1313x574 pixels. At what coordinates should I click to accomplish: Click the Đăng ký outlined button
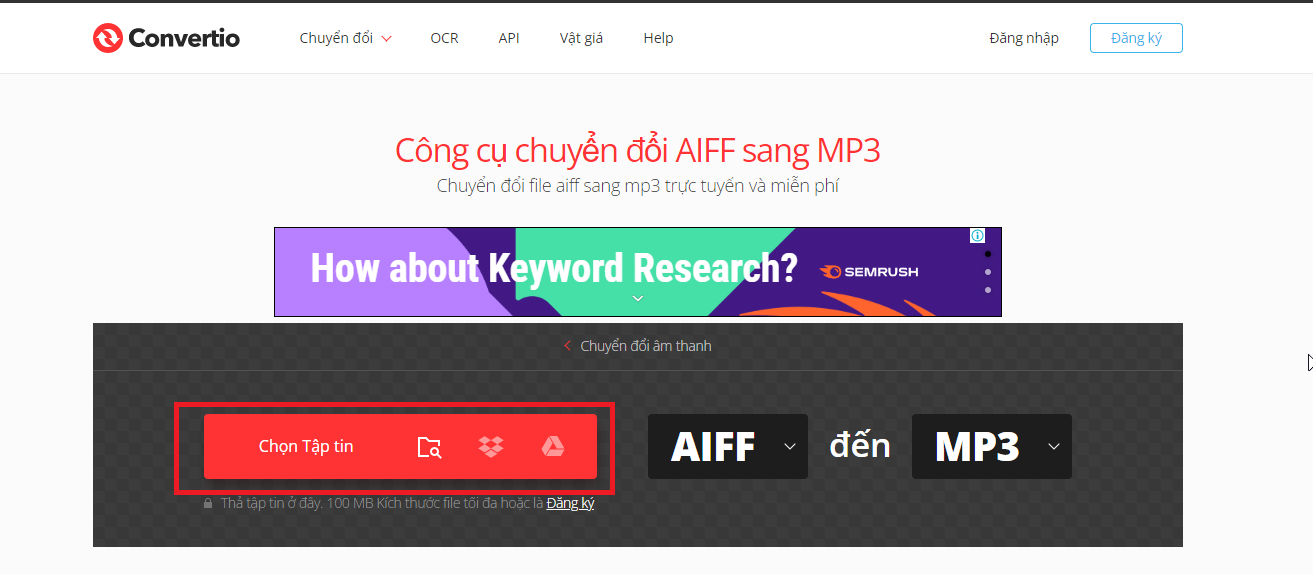pos(1136,38)
